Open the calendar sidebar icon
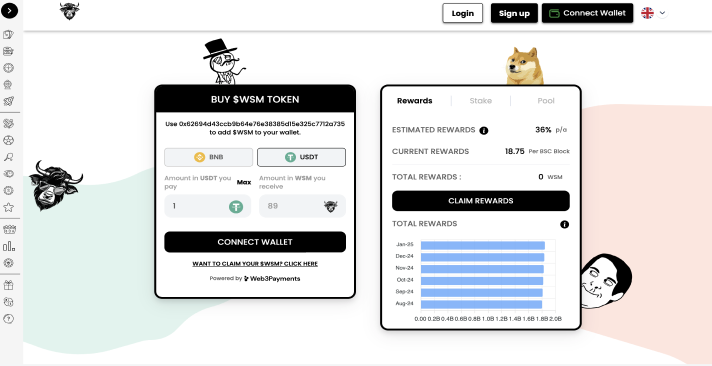This screenshot has height=366, width=712. click(8, 230)
